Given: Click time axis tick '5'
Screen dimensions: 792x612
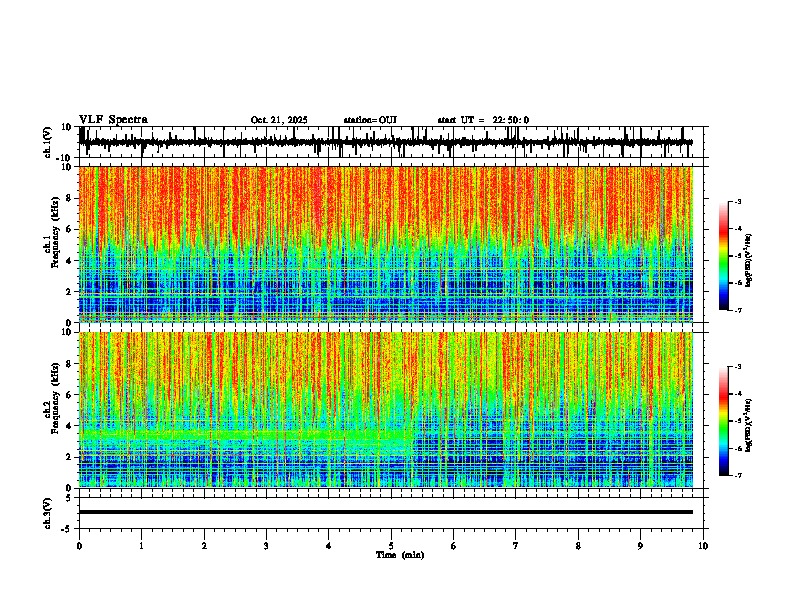Looking at the screenshot, I should pyautogui.click(x=391, y=546).
